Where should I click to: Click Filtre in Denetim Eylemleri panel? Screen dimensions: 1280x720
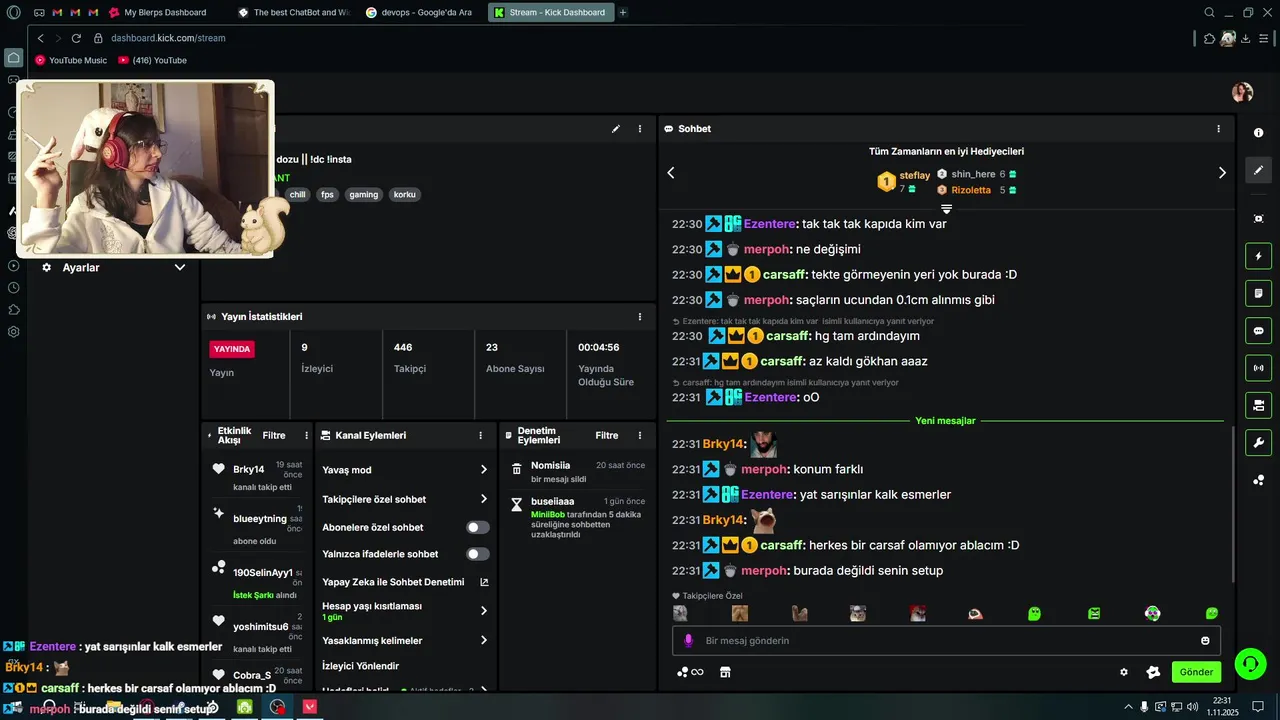pos(607,436)
